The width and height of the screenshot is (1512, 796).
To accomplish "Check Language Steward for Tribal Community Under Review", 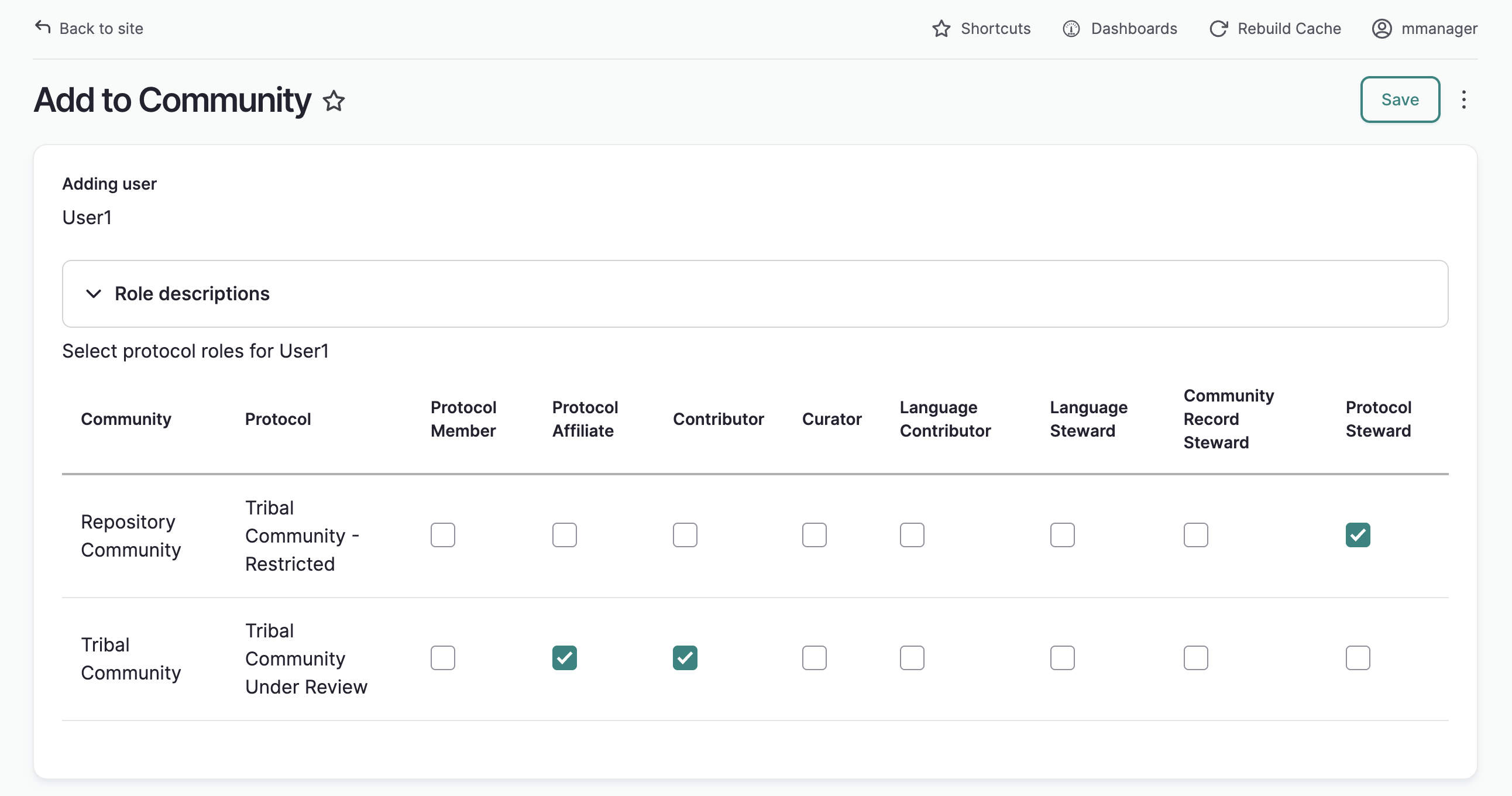I will (x=1062, y=657).
